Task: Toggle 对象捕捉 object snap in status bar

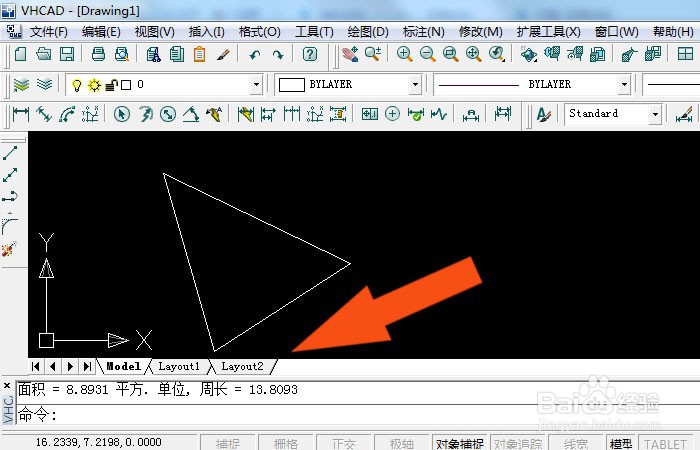Action: (x=459, y=443)
